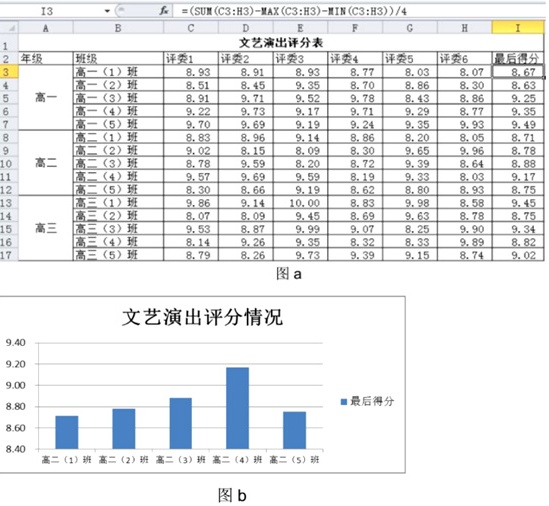Select active cell I3 with value 8.67

[x=518, y=72]
